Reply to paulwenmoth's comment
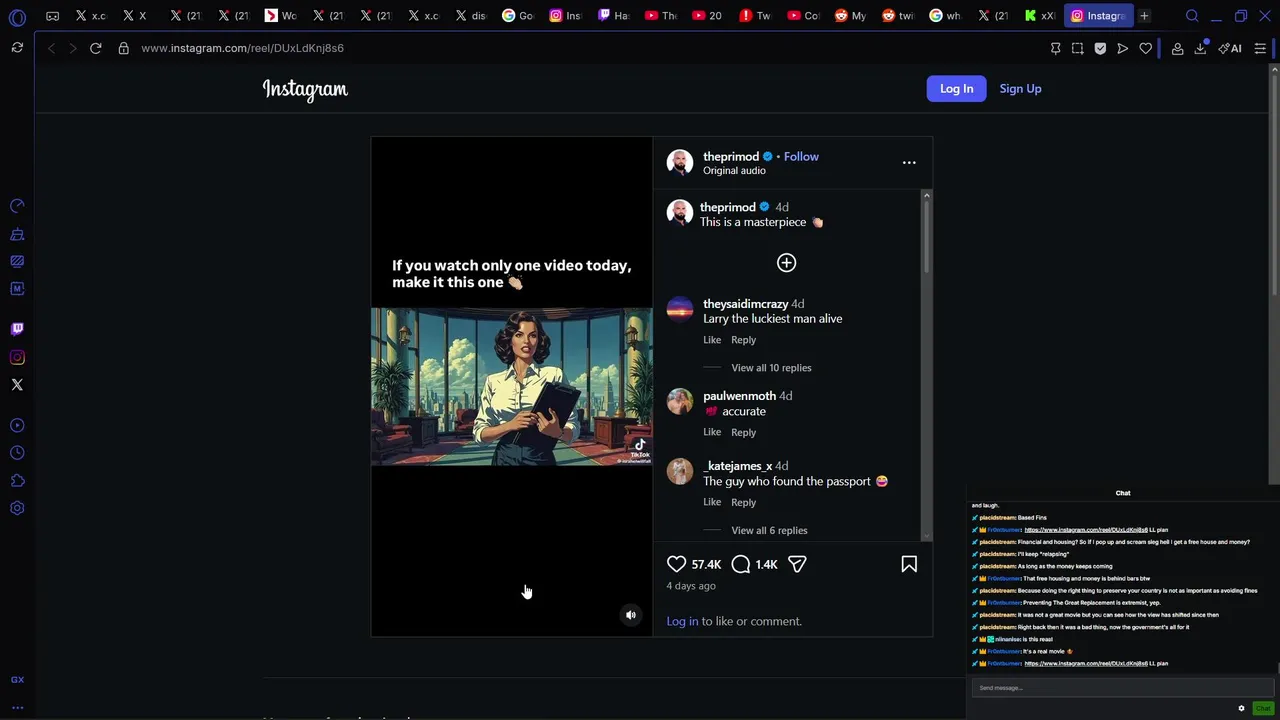The image size is (1280, 720). [743, 432]
